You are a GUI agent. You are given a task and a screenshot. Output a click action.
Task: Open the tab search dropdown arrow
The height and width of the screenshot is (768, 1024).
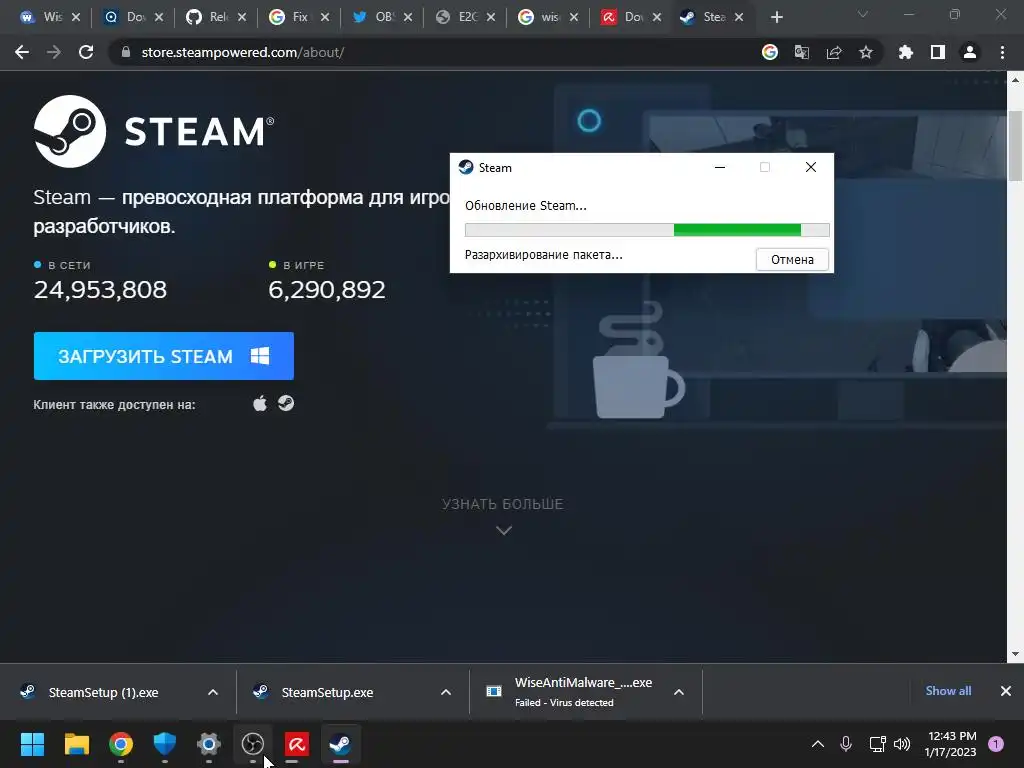pyautogui.click(x=863, y=14)
